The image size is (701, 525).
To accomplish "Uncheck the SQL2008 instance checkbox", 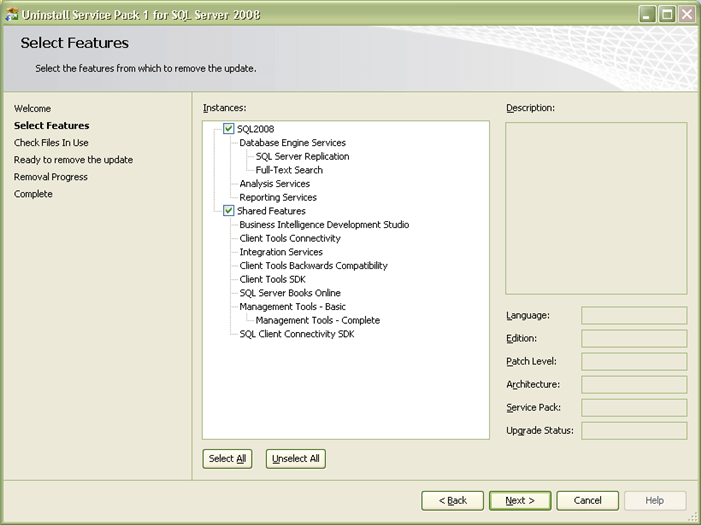I will coord(228,129).
